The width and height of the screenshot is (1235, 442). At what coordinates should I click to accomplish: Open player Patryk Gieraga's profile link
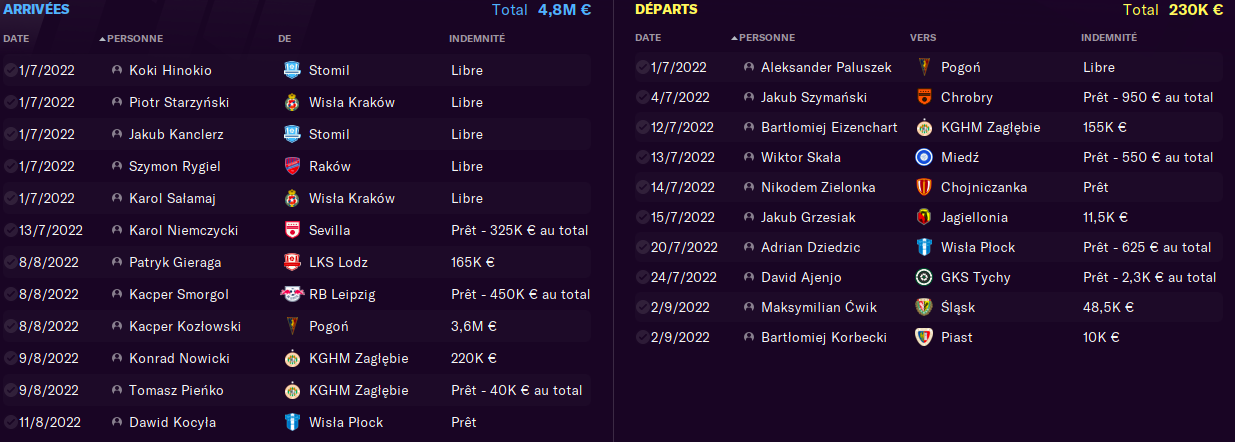click(x=175, y=262)
